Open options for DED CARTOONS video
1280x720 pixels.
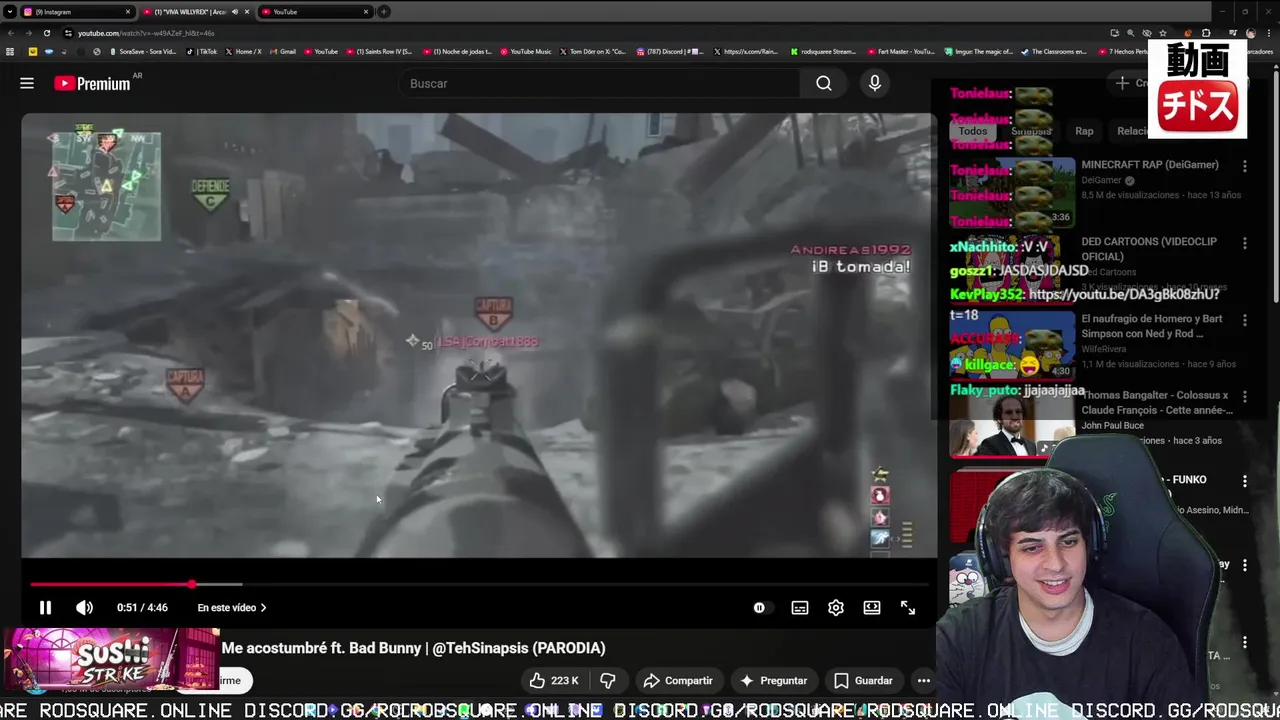(x=1245, y=243)
